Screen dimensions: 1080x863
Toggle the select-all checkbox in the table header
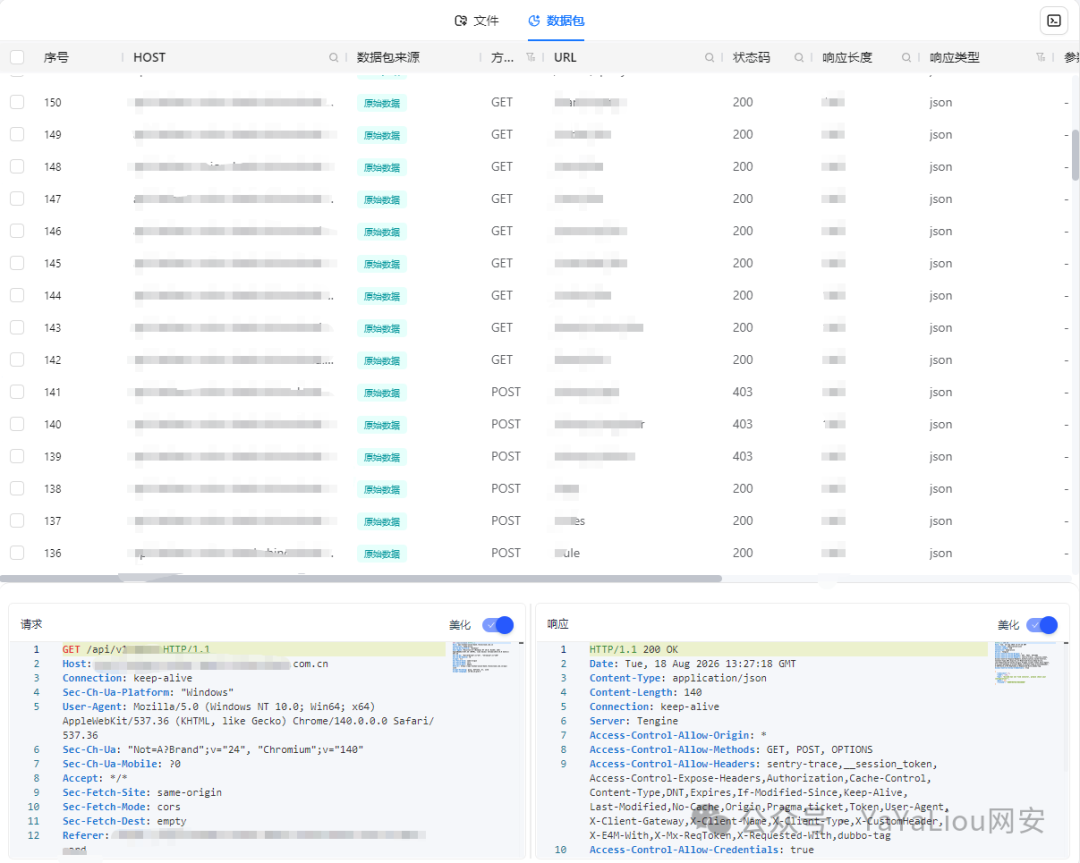coord(17,57)
